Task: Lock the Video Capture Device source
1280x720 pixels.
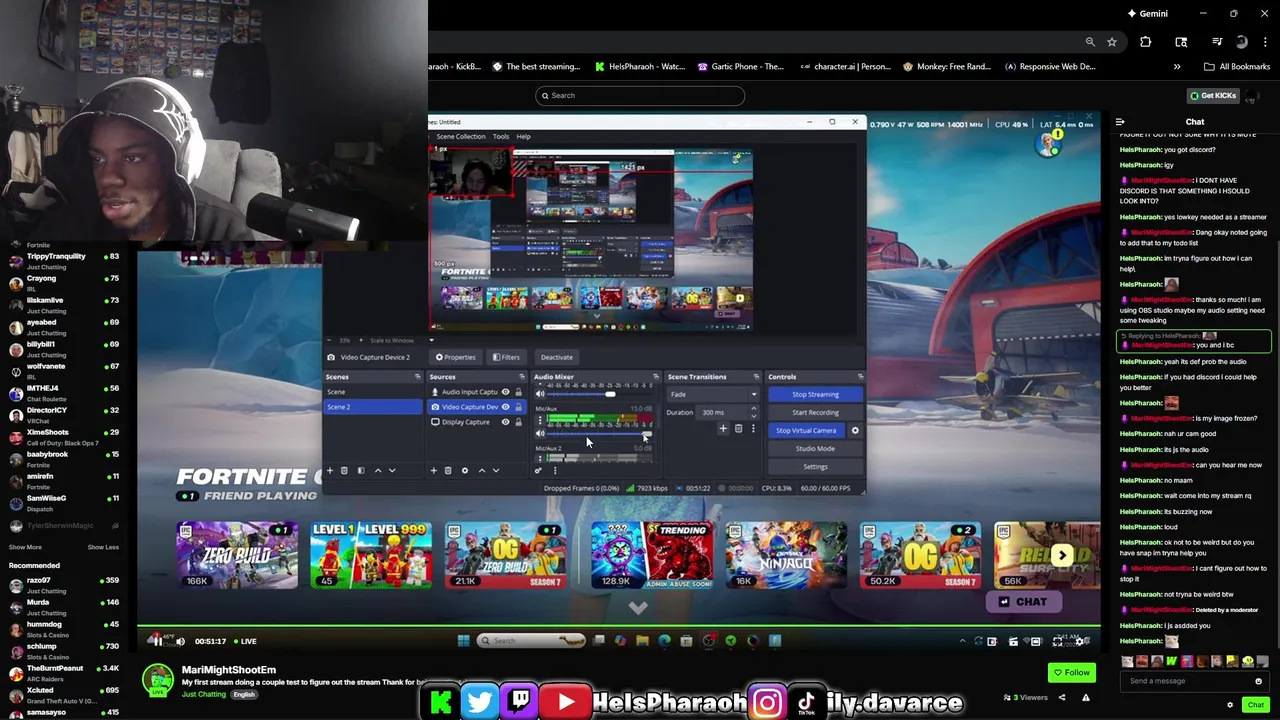Action: 518,407
